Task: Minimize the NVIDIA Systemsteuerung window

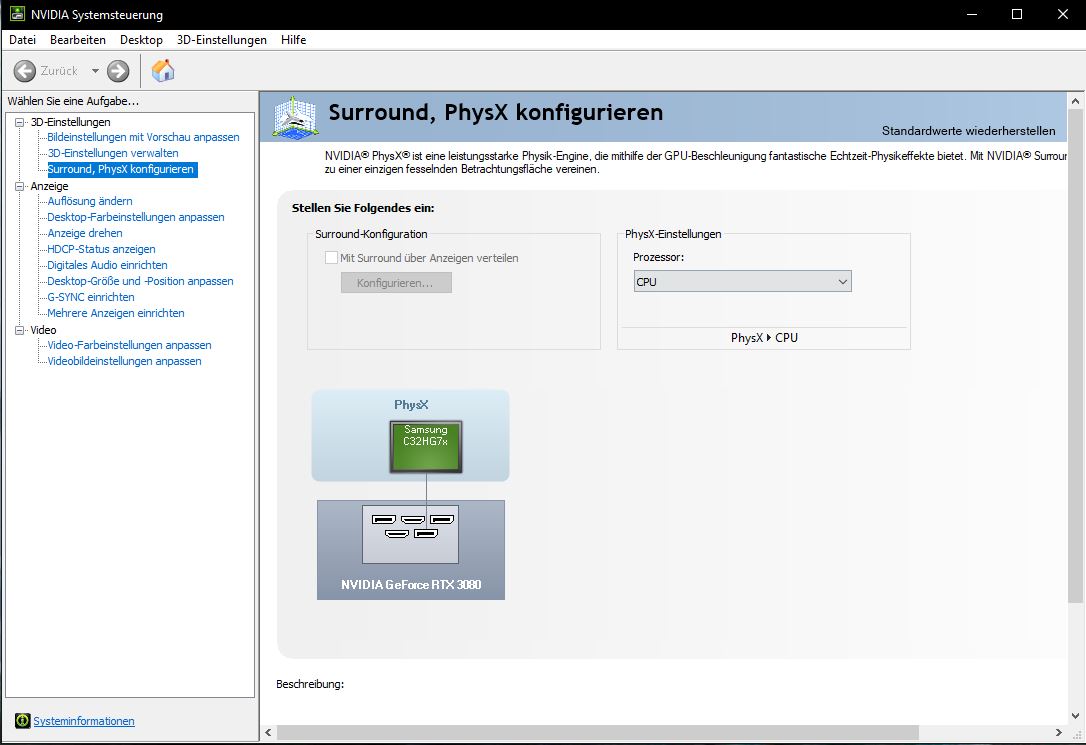Action: (x=972, y=14)
